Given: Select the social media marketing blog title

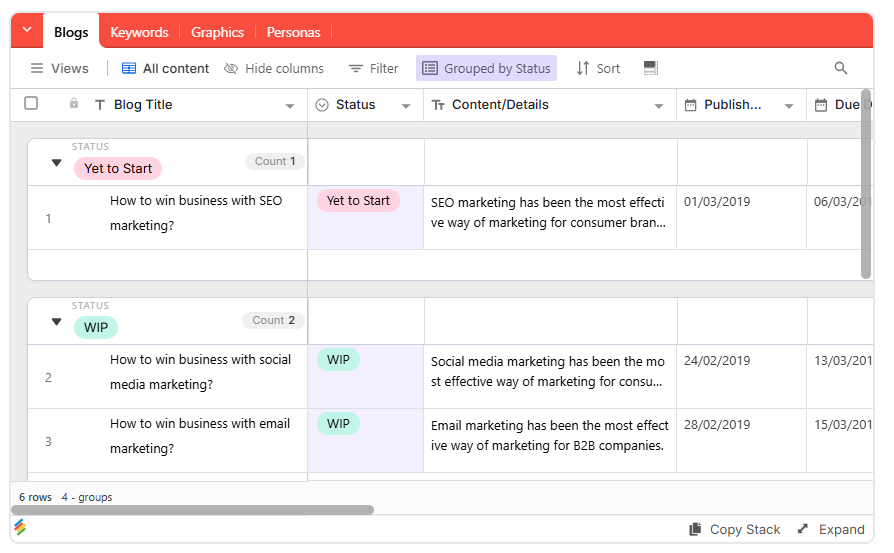Looking at the screenshot, I should (x=201, y=372).
